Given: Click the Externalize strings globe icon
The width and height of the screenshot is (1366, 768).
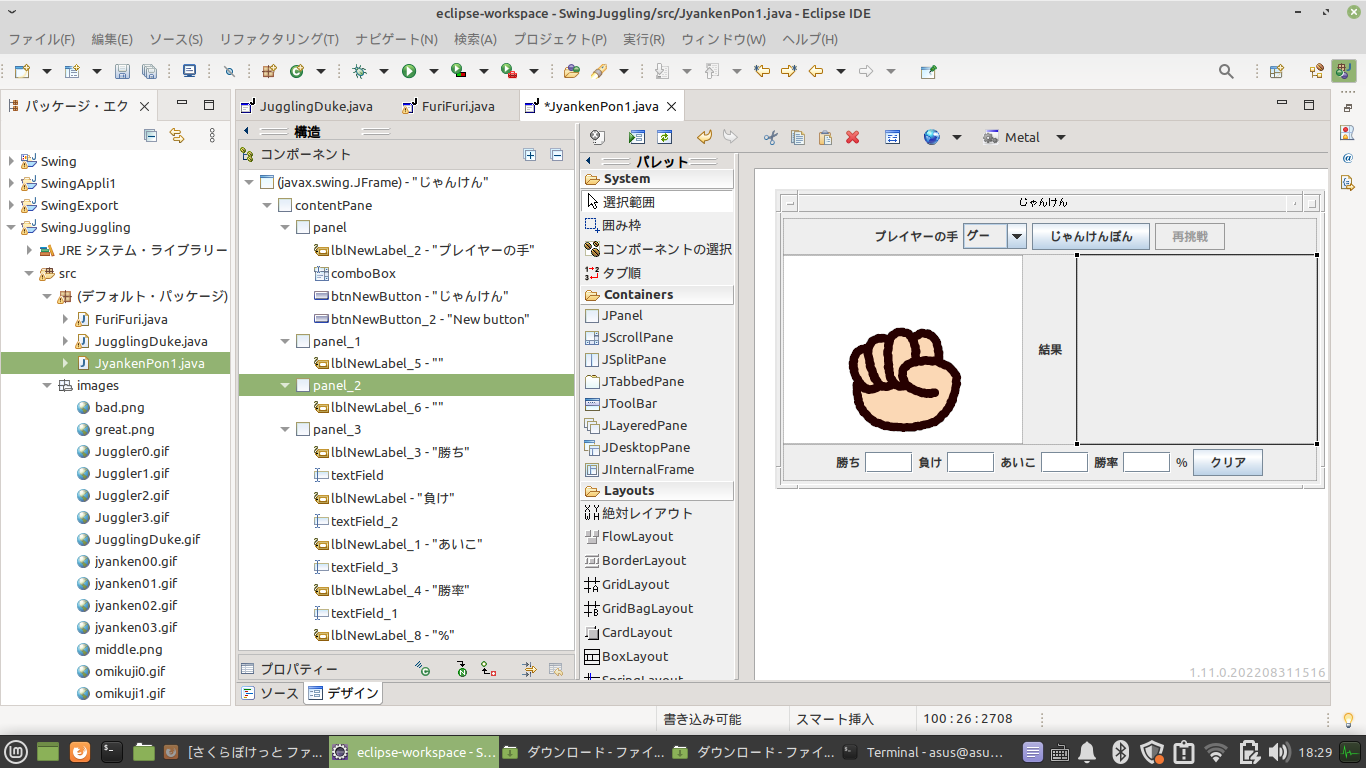Looking at the screenshot, I should click(931, 137).
